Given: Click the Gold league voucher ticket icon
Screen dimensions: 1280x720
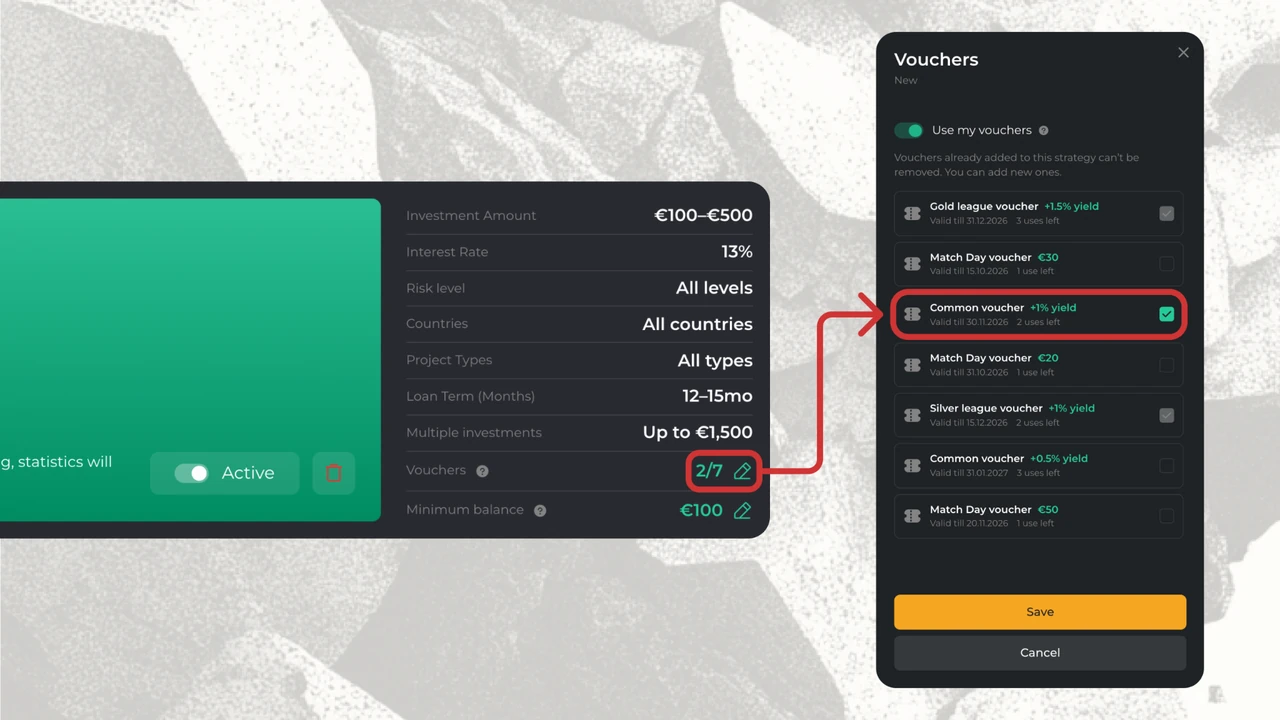Looking at the screenshot, I should click(x=912, y=213).
